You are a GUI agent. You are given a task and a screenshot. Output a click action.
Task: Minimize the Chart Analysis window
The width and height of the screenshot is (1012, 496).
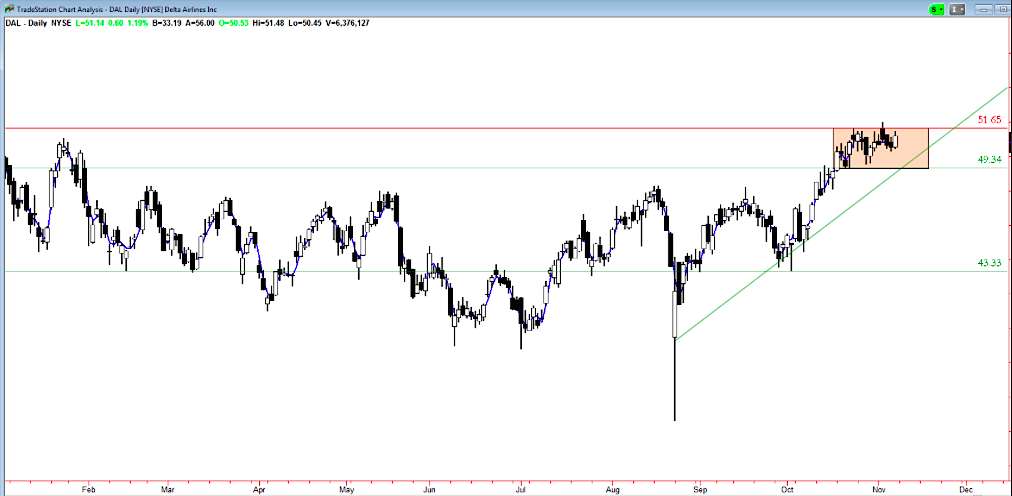pos(983,9)
